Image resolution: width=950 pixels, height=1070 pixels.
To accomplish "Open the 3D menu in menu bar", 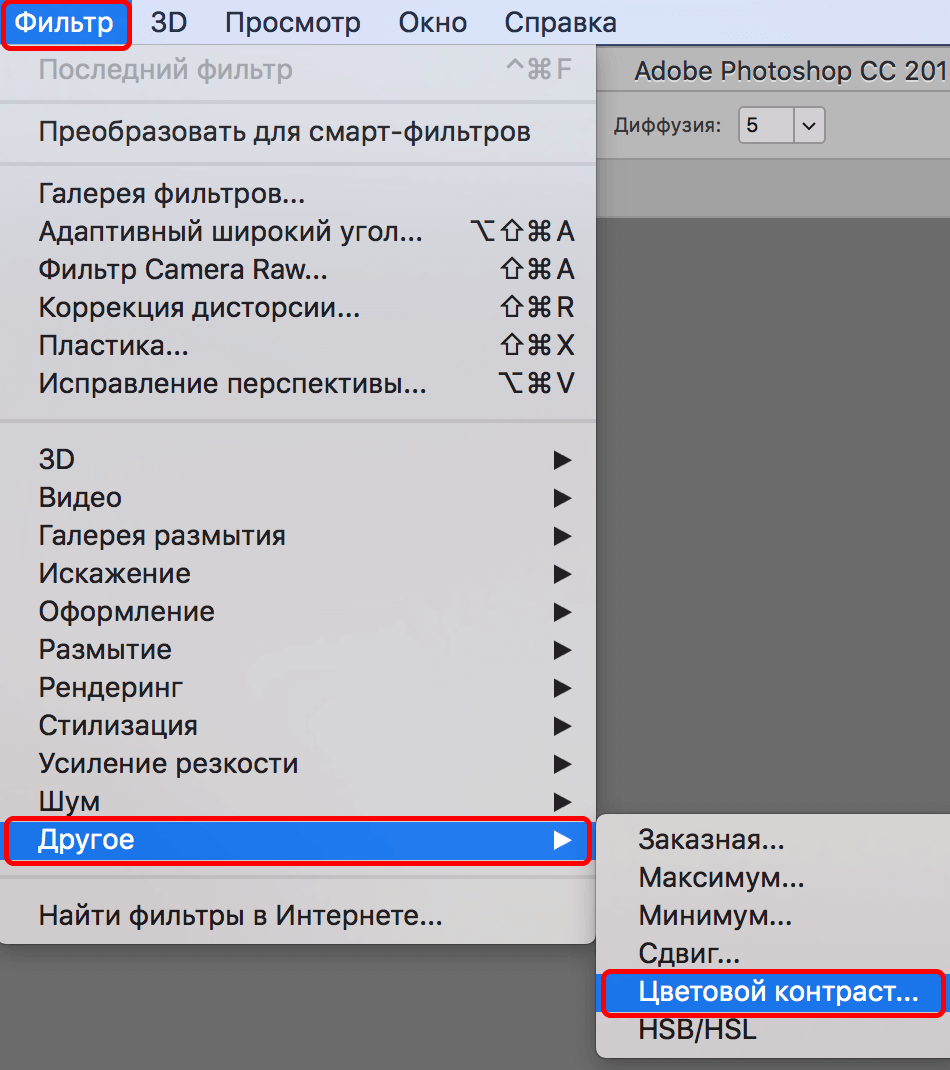I will coord(169,23).
